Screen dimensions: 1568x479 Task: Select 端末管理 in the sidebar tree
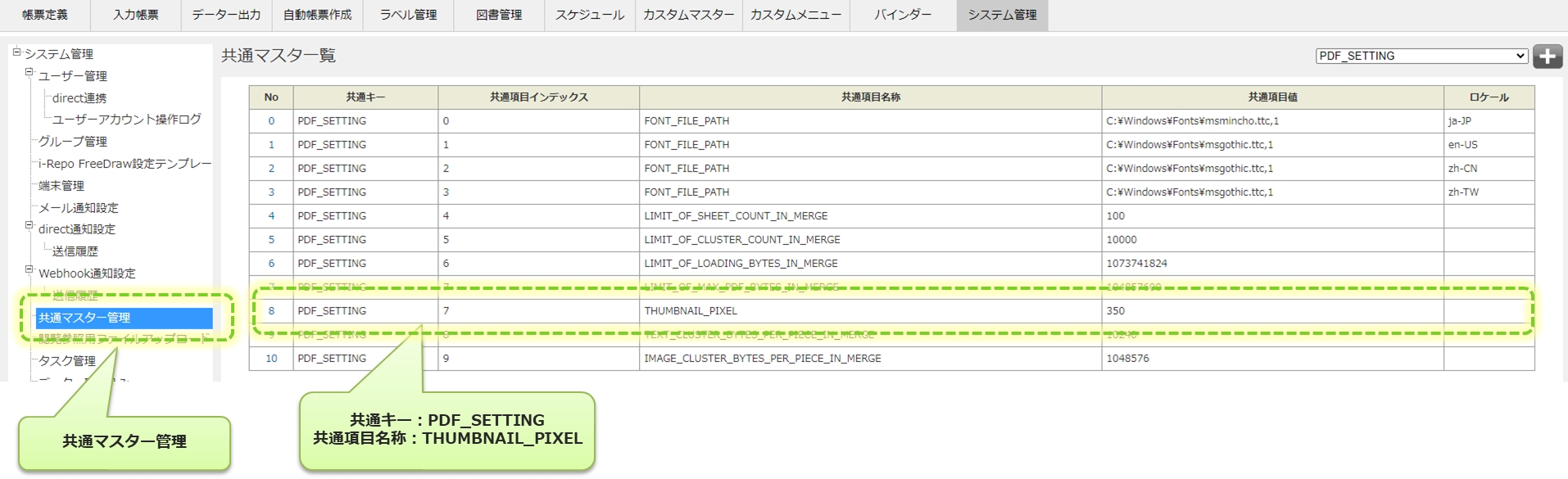tap(61, 186)
